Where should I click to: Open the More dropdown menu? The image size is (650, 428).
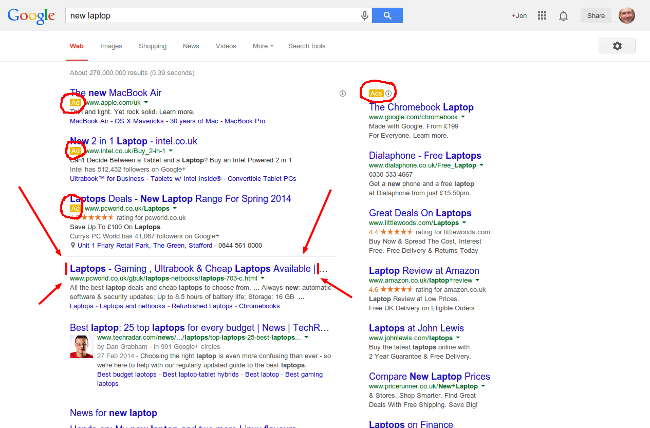tap(263, 46)
